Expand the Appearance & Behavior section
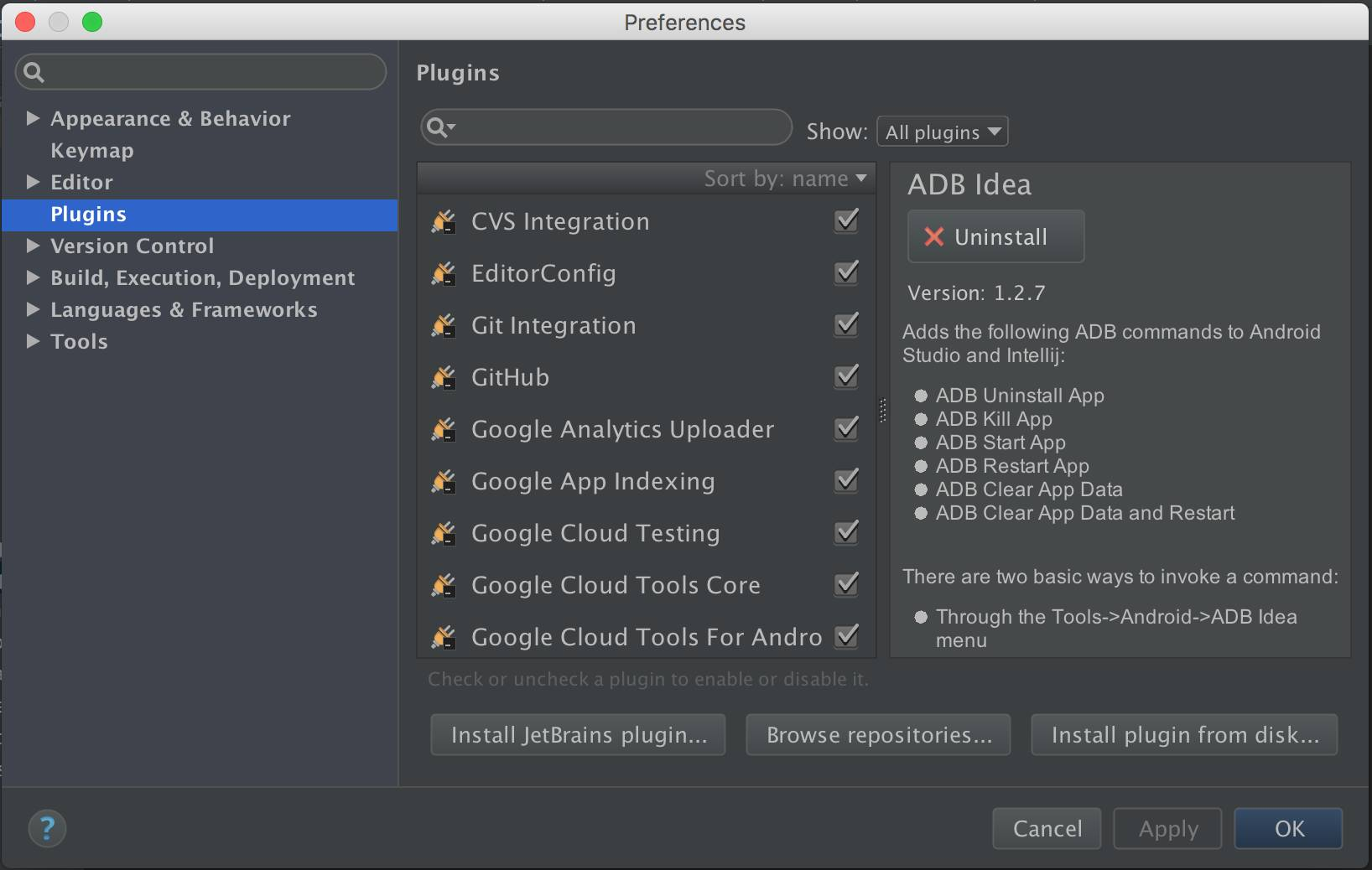 click(33, 118)
